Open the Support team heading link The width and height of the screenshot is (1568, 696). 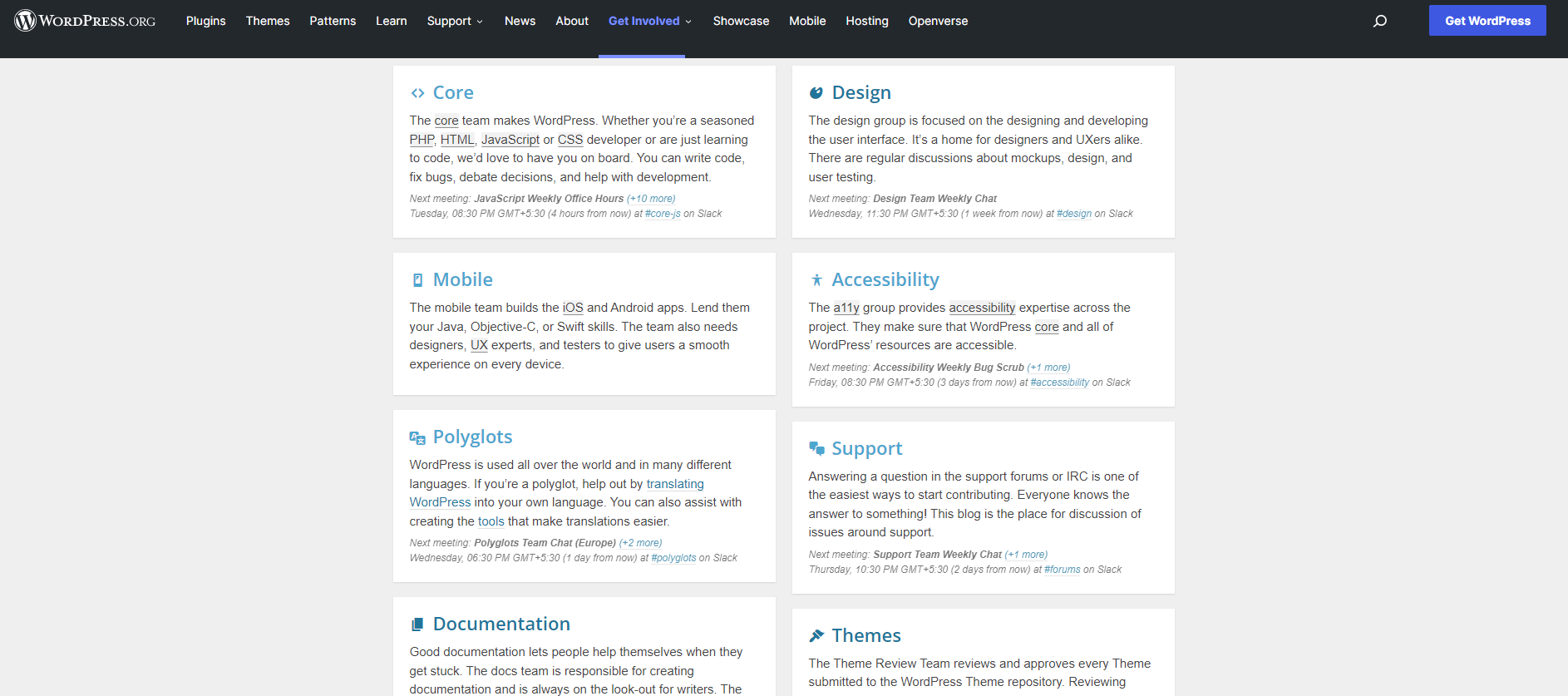click(867, 449)
